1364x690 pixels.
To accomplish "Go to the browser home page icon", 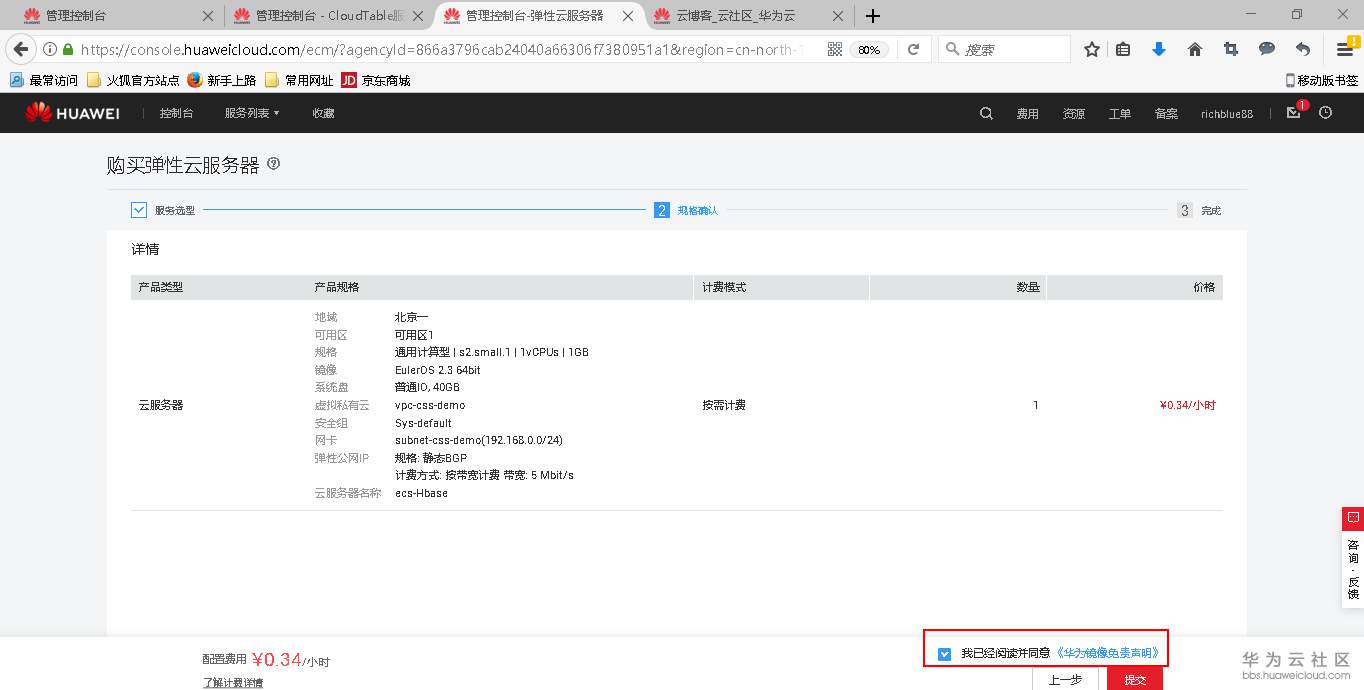I will [1194, 49].
